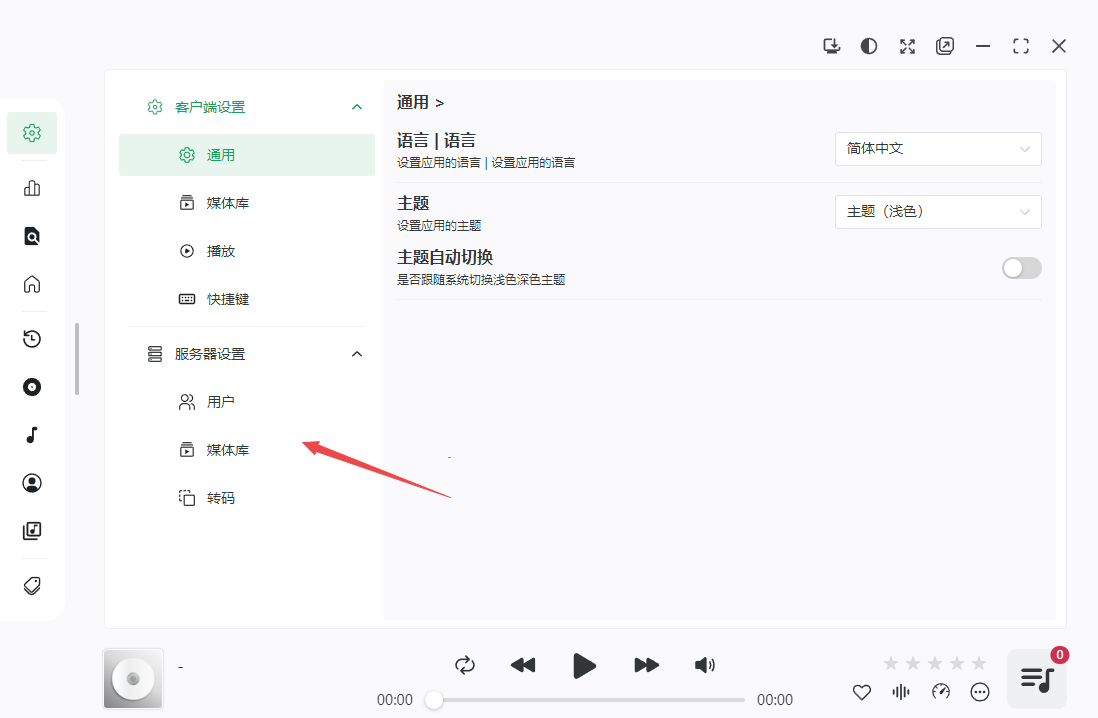The height and width of the screenshot is (718, 1098).
Task: Open 用户 under server settings
Action: [x=220, y=402]
